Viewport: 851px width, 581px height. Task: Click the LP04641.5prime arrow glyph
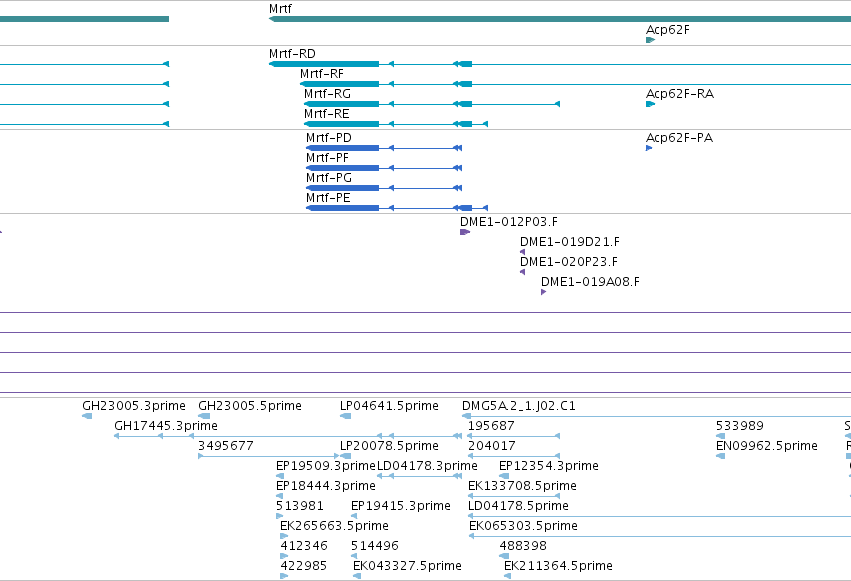345,416
